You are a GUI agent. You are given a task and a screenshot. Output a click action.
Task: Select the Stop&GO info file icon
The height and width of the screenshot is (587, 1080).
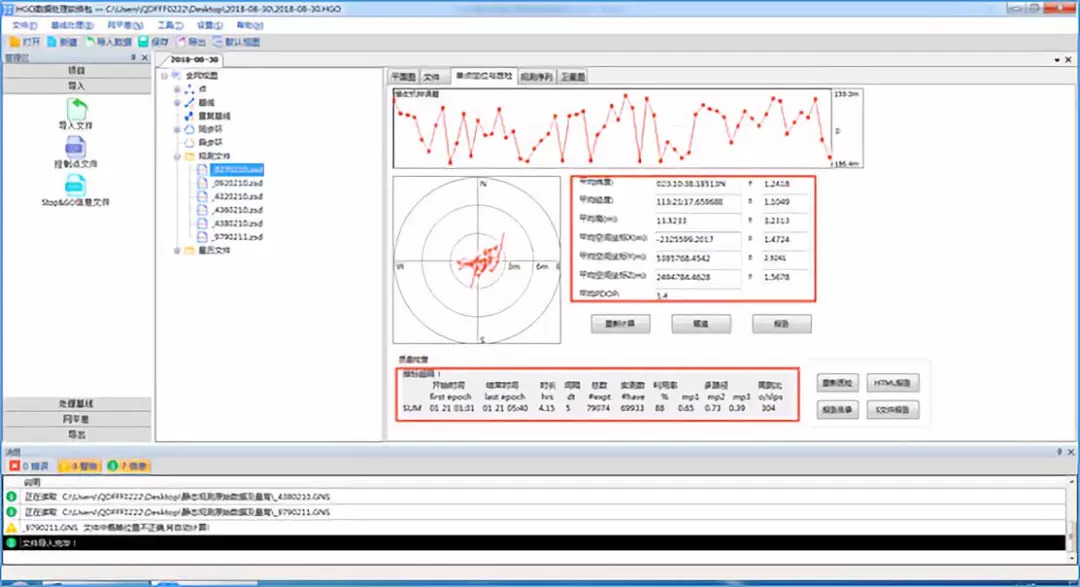coord(76,185)
